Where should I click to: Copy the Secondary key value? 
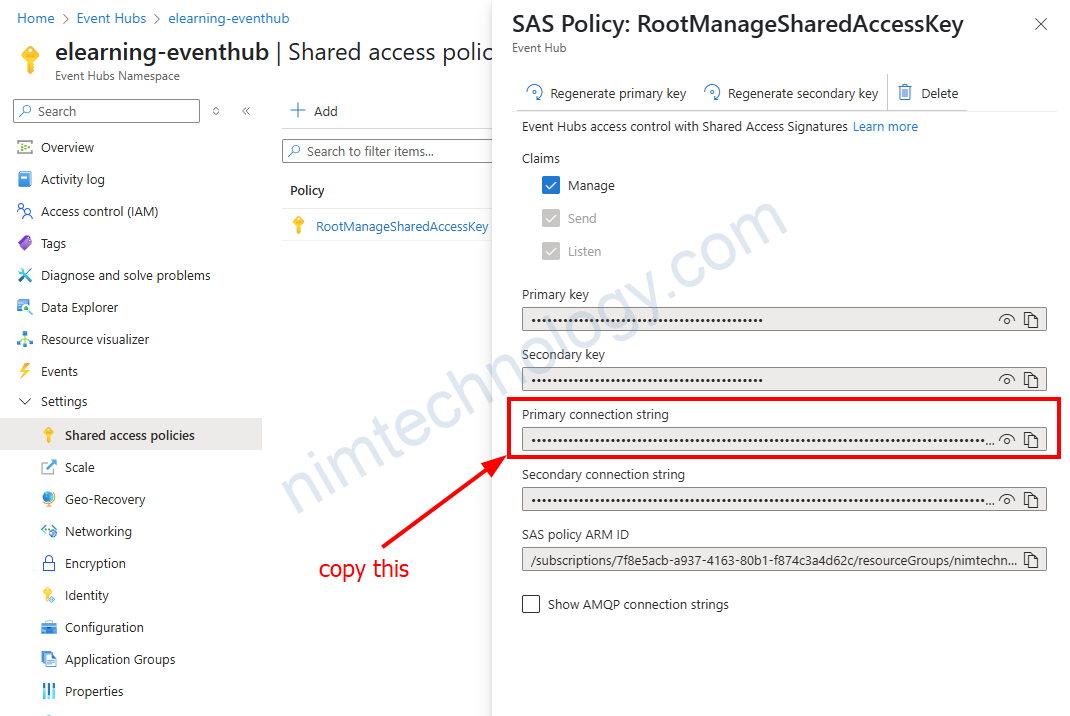pos(1031,380)
